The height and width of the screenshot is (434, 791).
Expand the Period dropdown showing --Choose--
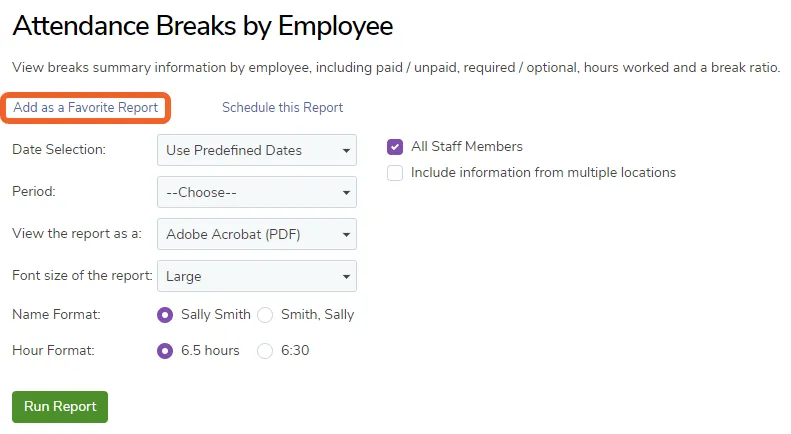[257, 192]
